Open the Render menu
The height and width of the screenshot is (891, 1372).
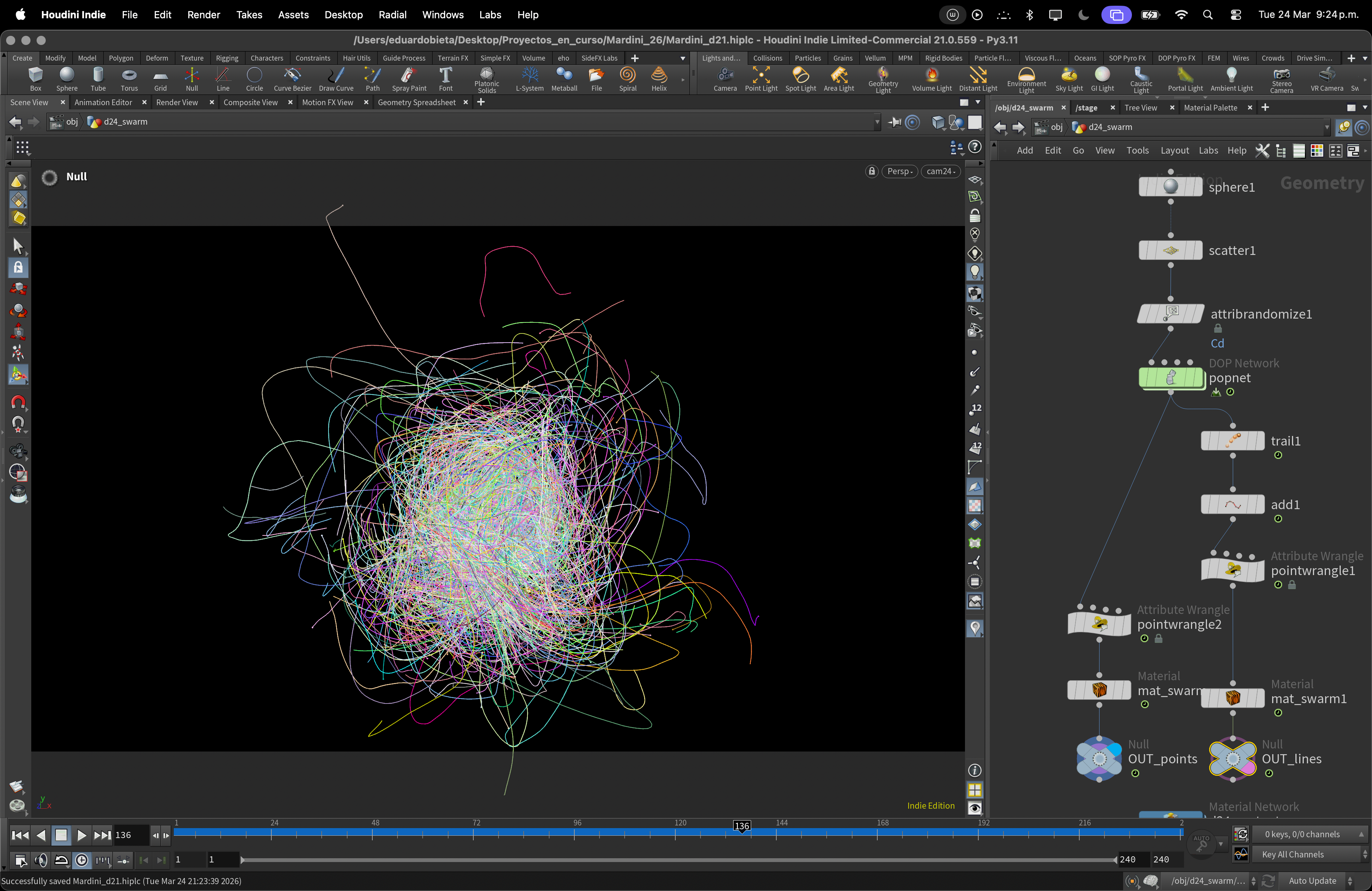(204, 15)
